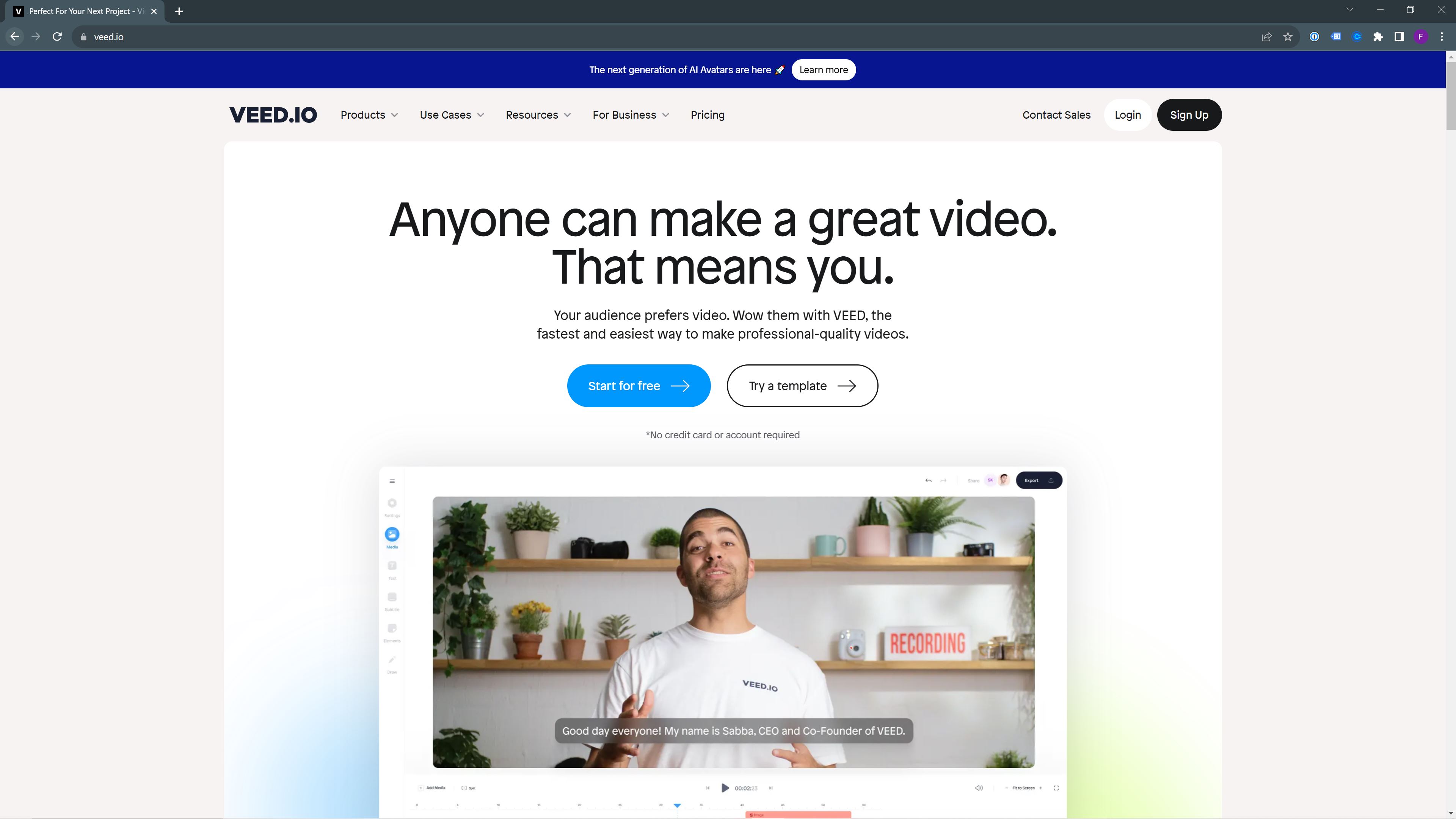The height and width of the screenshot is (819, 1456).
Task: Click the back navigation arrow
Action: 15,37
